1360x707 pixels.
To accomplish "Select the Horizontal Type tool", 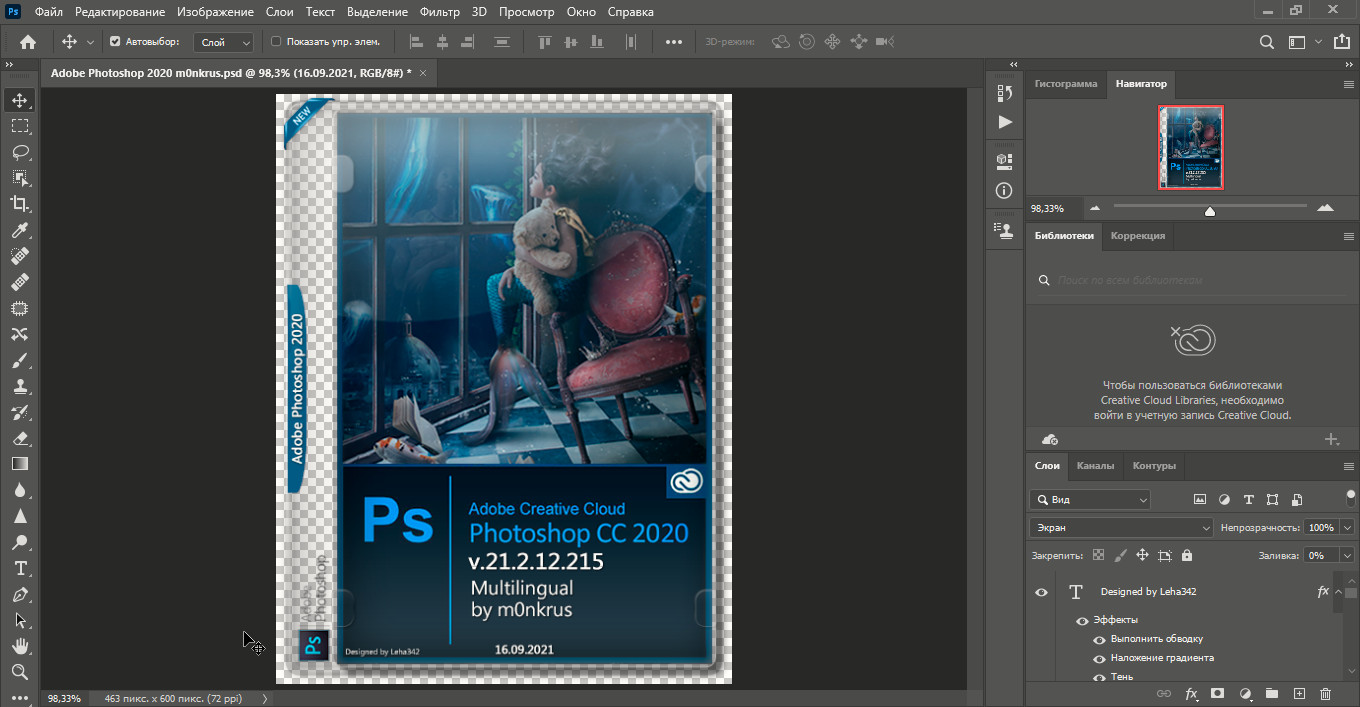I will pyautogui.click(x=20, y=568).
